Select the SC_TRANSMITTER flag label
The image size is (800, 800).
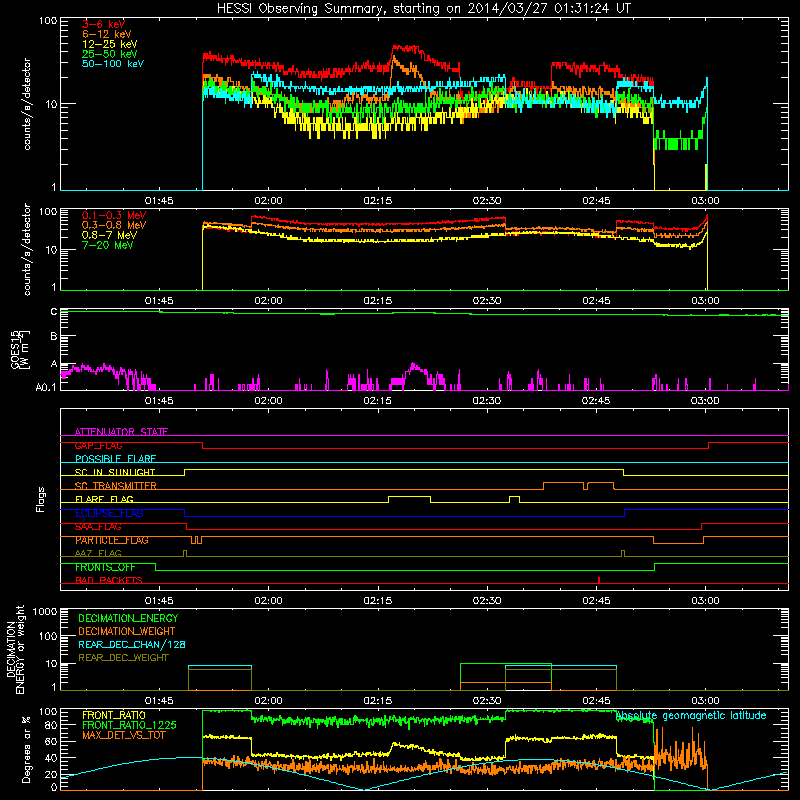coord(116,486)
